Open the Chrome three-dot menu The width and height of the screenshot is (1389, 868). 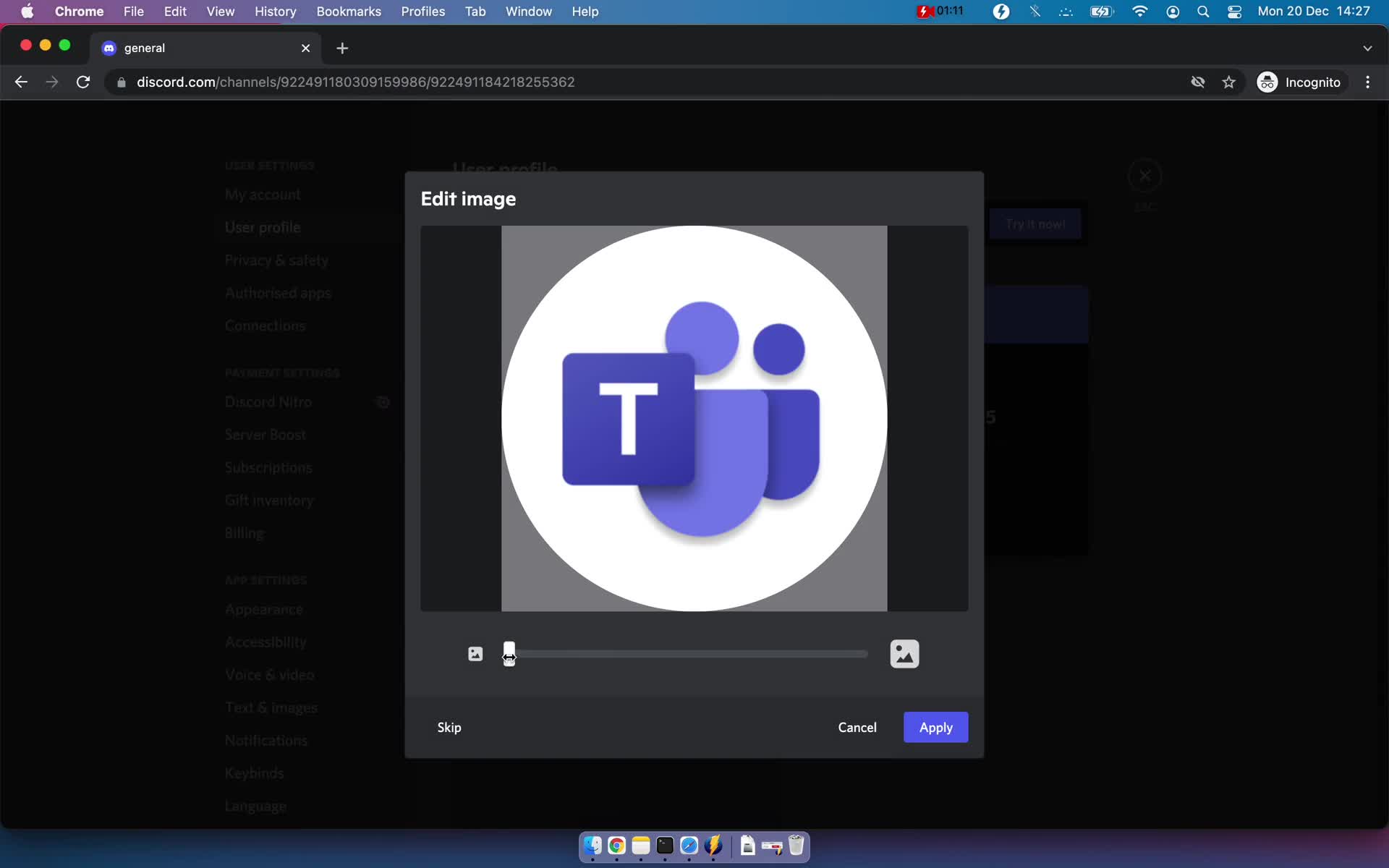coord(1367,82)
